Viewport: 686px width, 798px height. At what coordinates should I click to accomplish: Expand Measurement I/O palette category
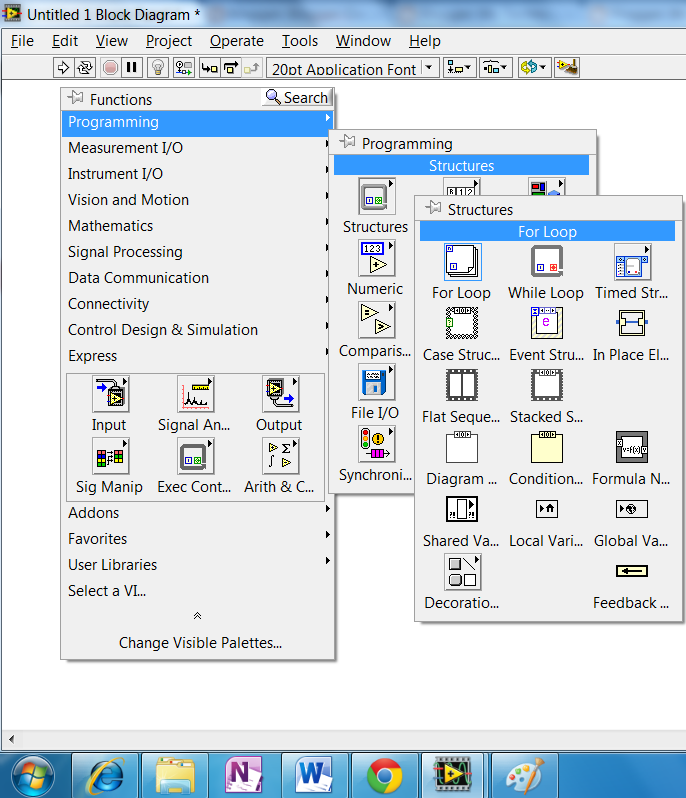[x=197, y=148]
